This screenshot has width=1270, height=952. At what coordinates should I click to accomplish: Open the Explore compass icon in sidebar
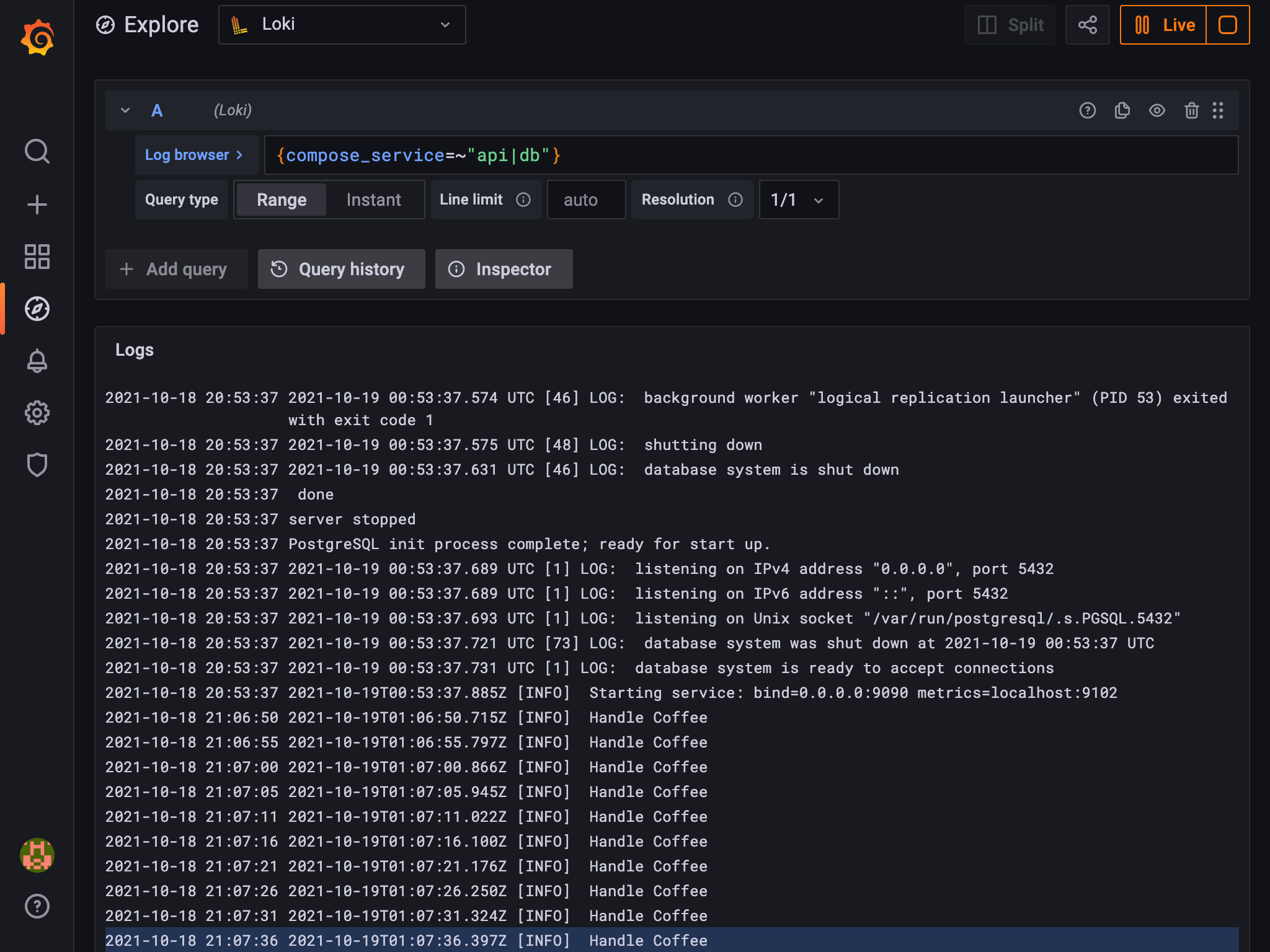pos(37,309)
